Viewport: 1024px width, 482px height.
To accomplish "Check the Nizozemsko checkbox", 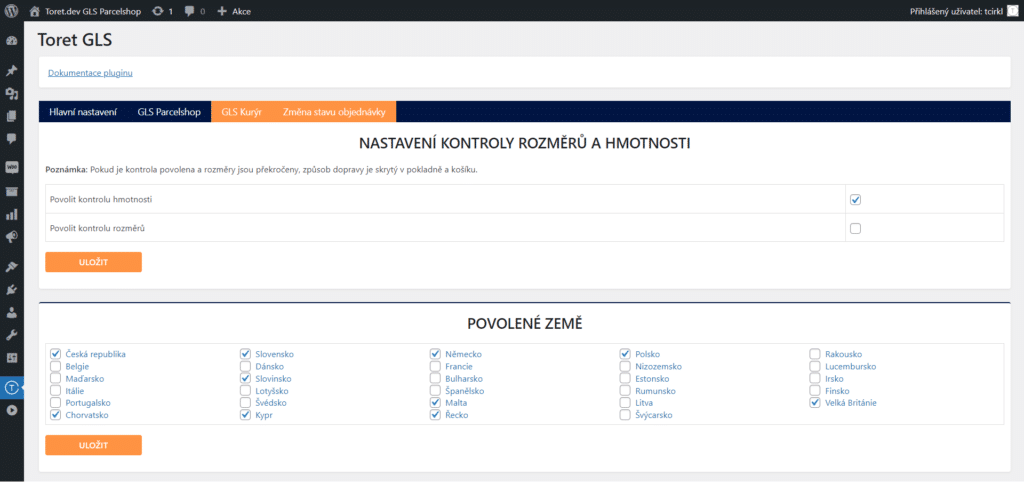I will (x=626, y=366).
